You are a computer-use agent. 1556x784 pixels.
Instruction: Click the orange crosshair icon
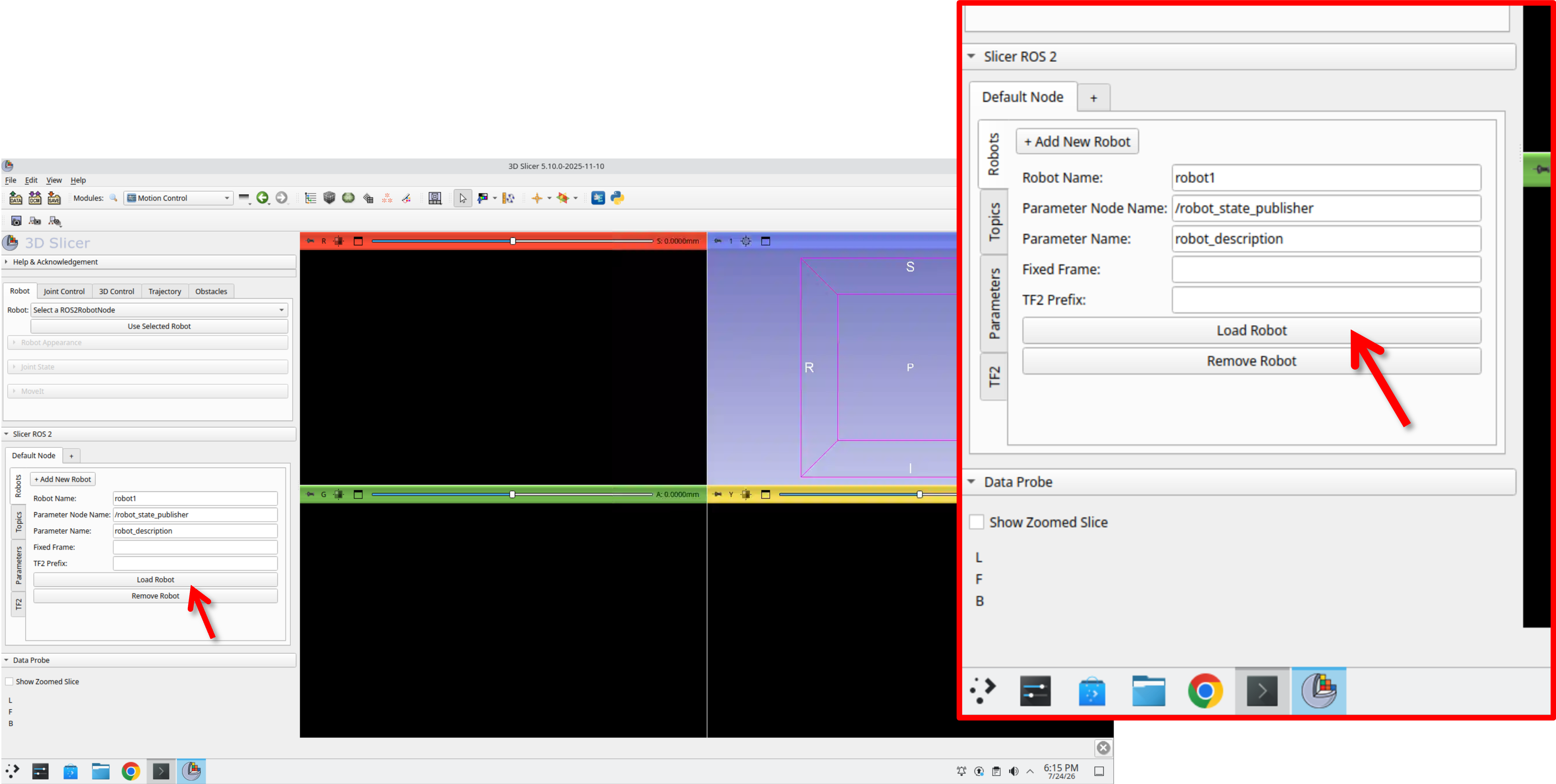pos(537,198)
